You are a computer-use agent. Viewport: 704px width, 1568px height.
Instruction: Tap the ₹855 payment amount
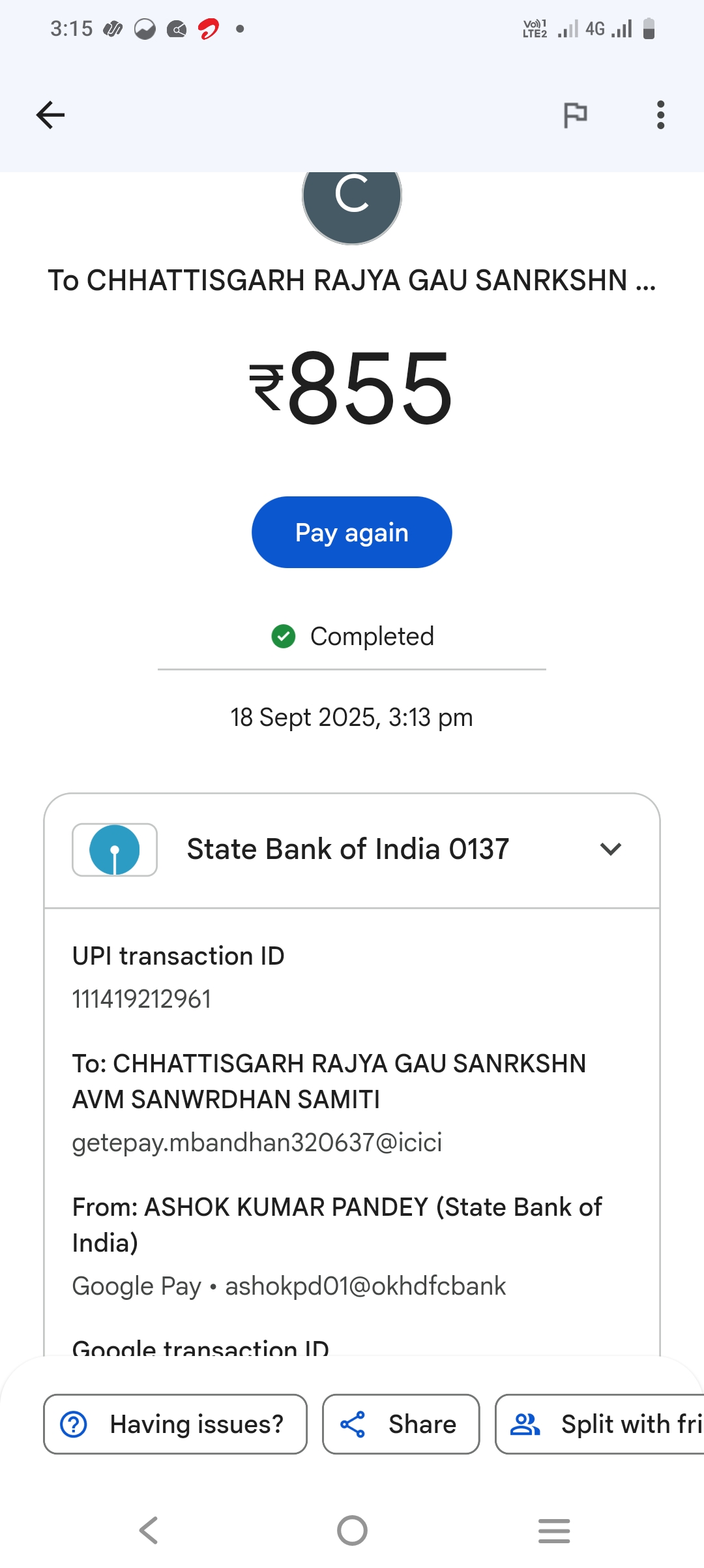352,388
